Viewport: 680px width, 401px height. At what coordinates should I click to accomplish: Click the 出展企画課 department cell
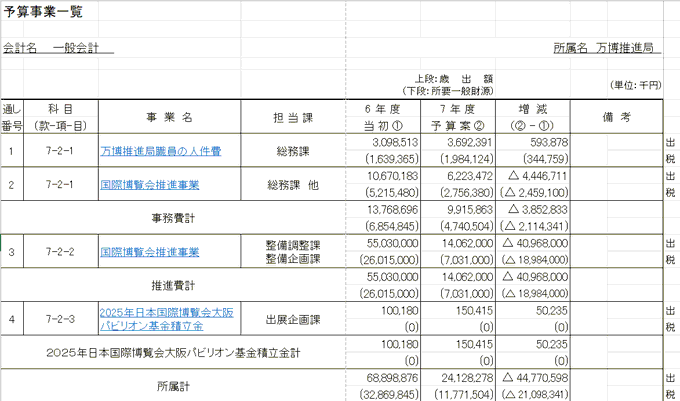[x=293, y=319]
